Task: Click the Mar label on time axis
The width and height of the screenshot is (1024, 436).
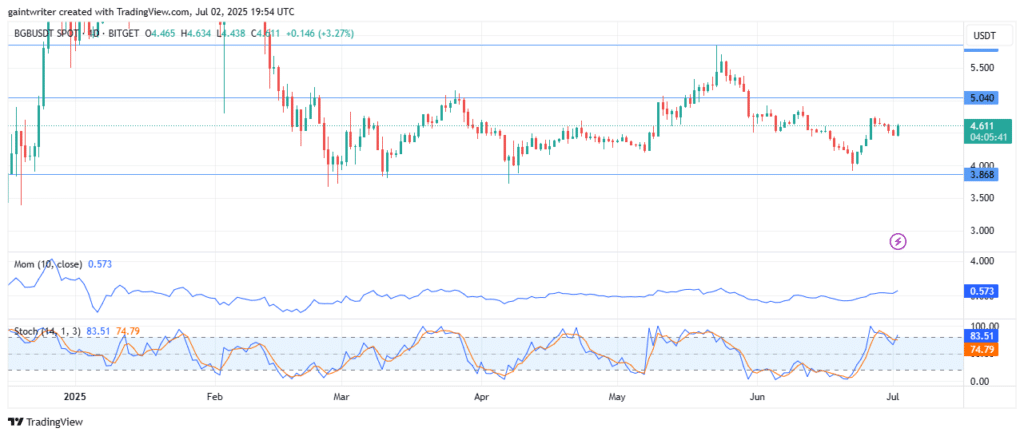Action: [x=341, y=396]
